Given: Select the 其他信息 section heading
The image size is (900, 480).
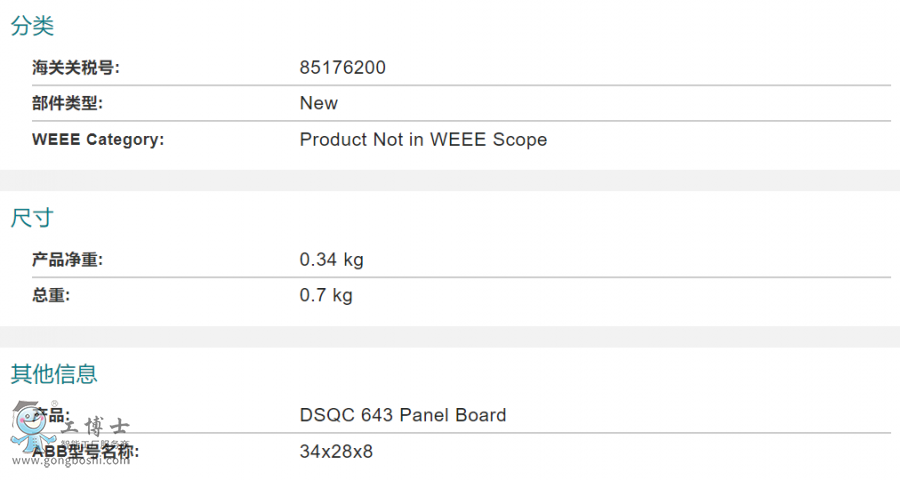Looking at the screenshot, I should pos(54,374).
